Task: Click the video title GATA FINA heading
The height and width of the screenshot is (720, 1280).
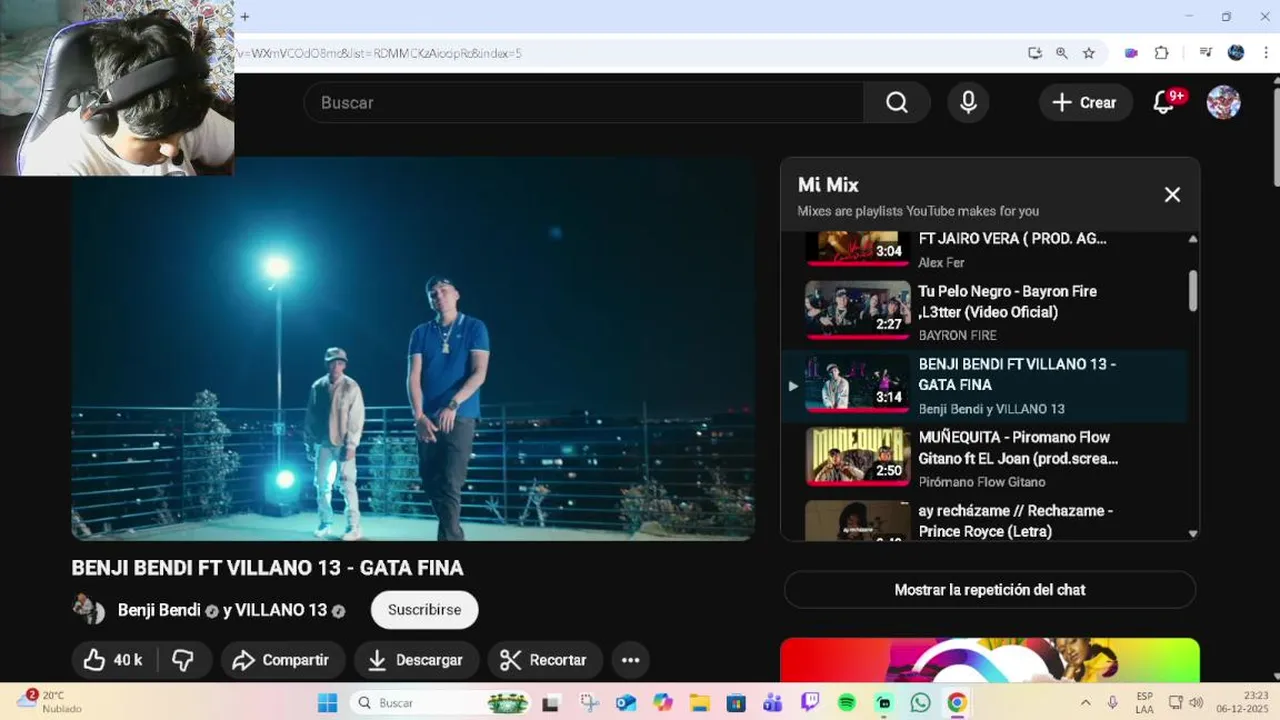Action: tap(267, 568)
